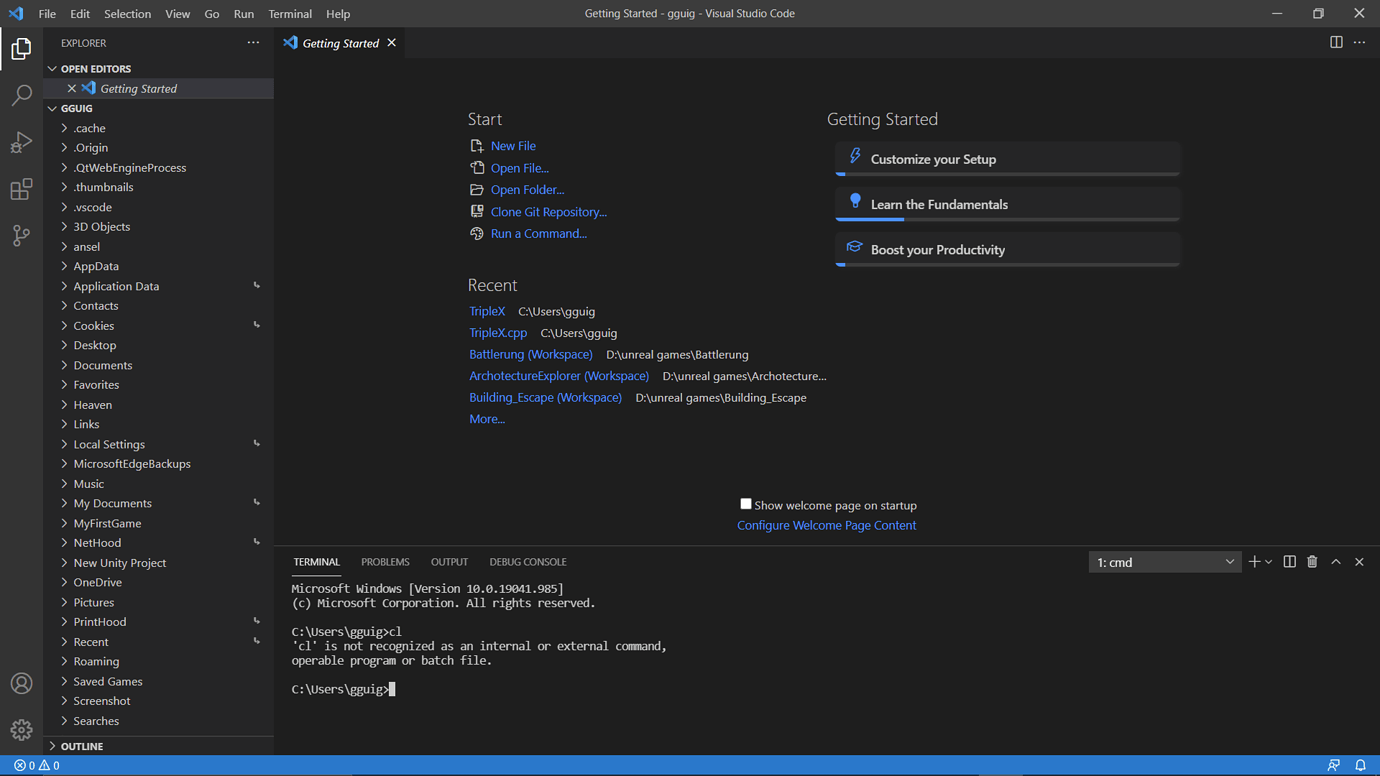This screenshot has height=776, width=1380.
Task: Open the Selection menu
Action: click(127, 14)
